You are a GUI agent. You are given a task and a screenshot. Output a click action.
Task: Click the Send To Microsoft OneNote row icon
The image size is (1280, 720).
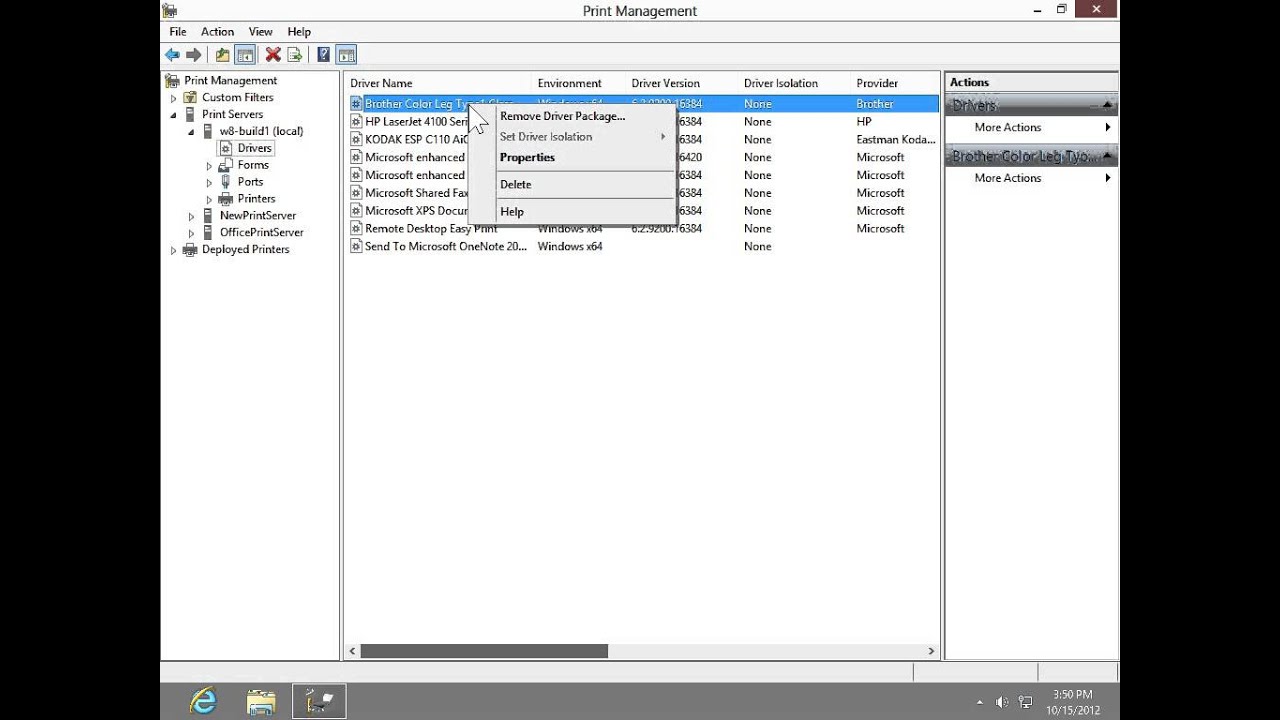point(356,247)
